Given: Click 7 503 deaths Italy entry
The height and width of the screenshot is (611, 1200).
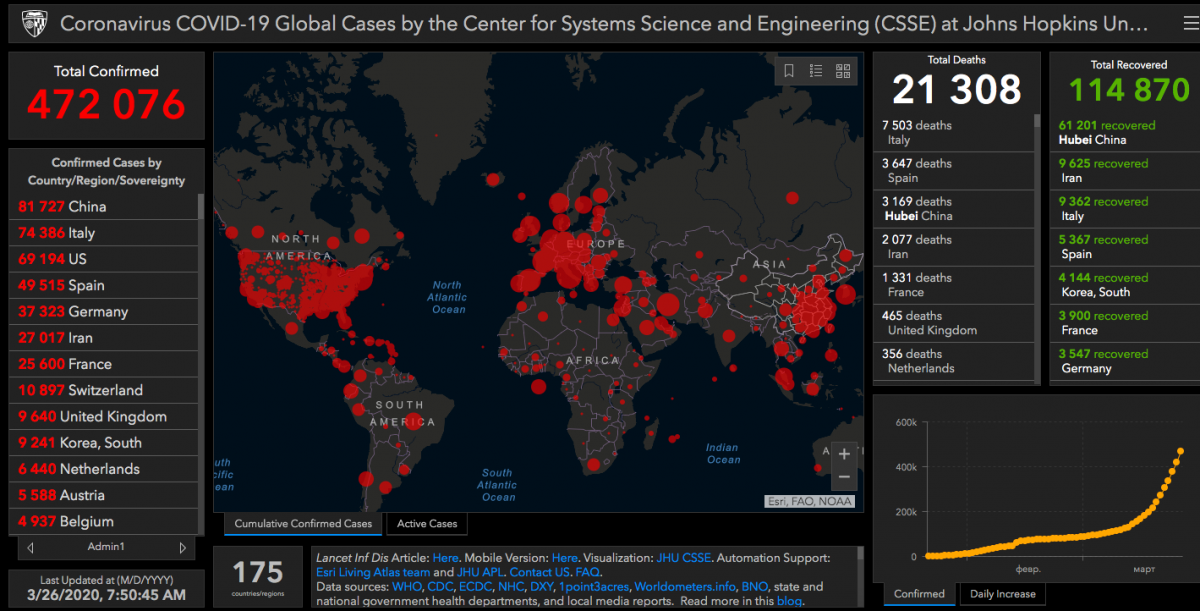Looking at the screenshot, I should 955,133.
